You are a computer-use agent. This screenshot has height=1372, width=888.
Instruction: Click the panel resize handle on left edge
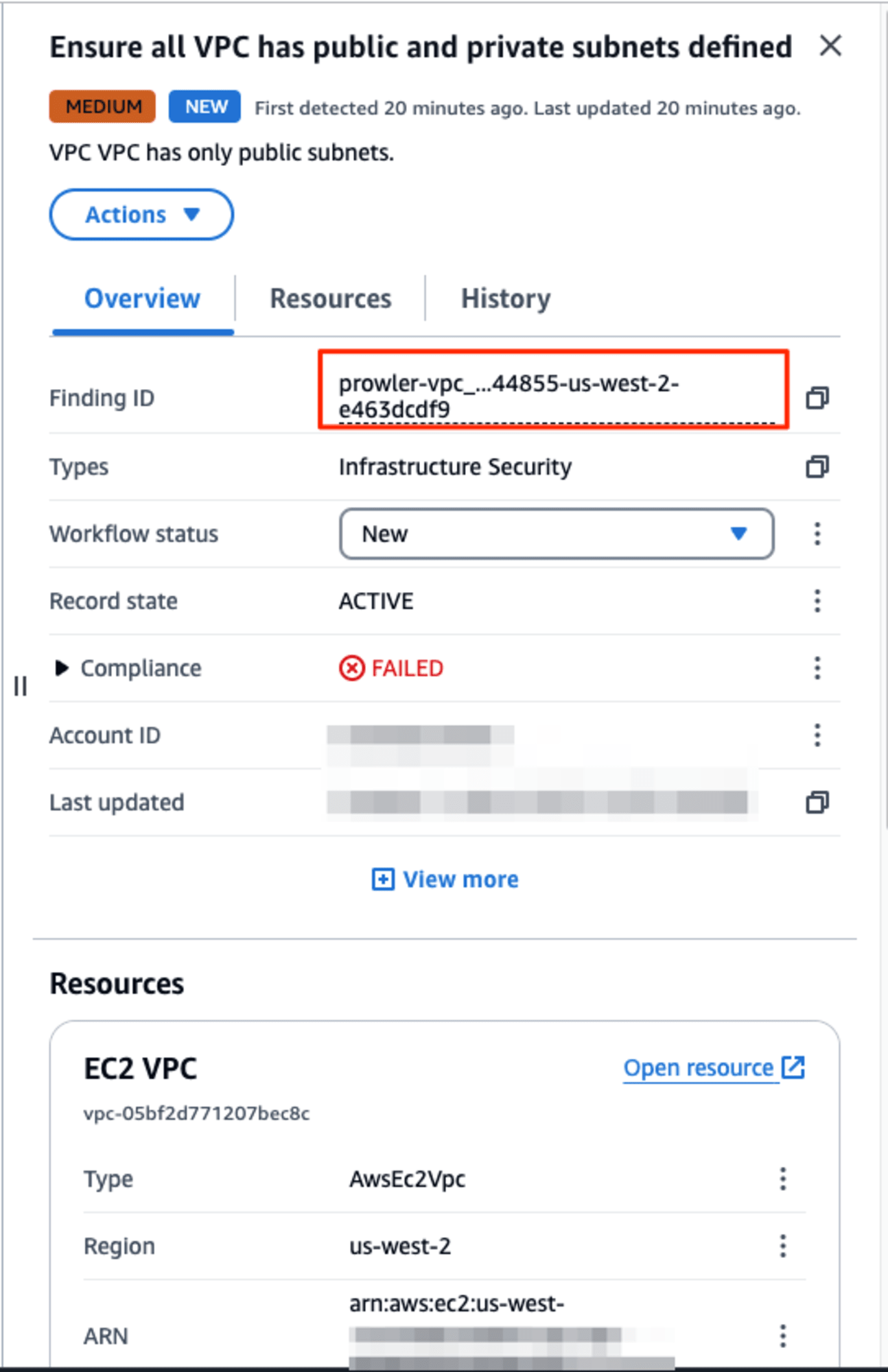(21, 686)
